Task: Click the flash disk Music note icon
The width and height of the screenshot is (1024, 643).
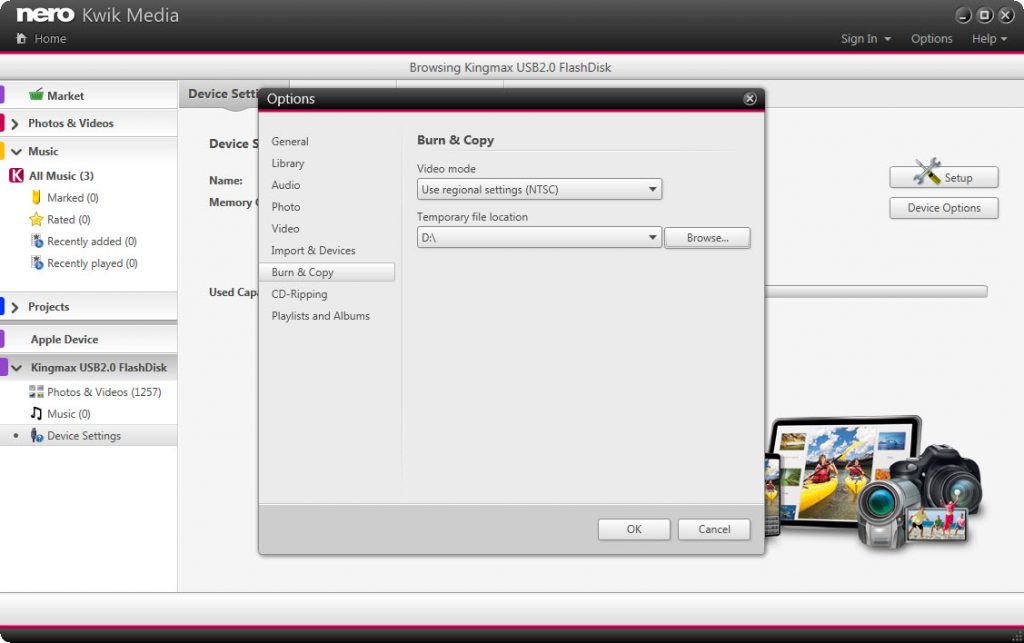Action: [37, 413]
